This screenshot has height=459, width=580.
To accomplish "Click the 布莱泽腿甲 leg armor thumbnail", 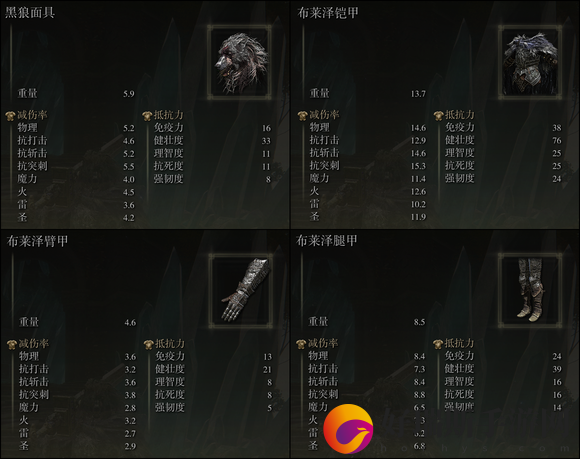I will click(530, 291).
